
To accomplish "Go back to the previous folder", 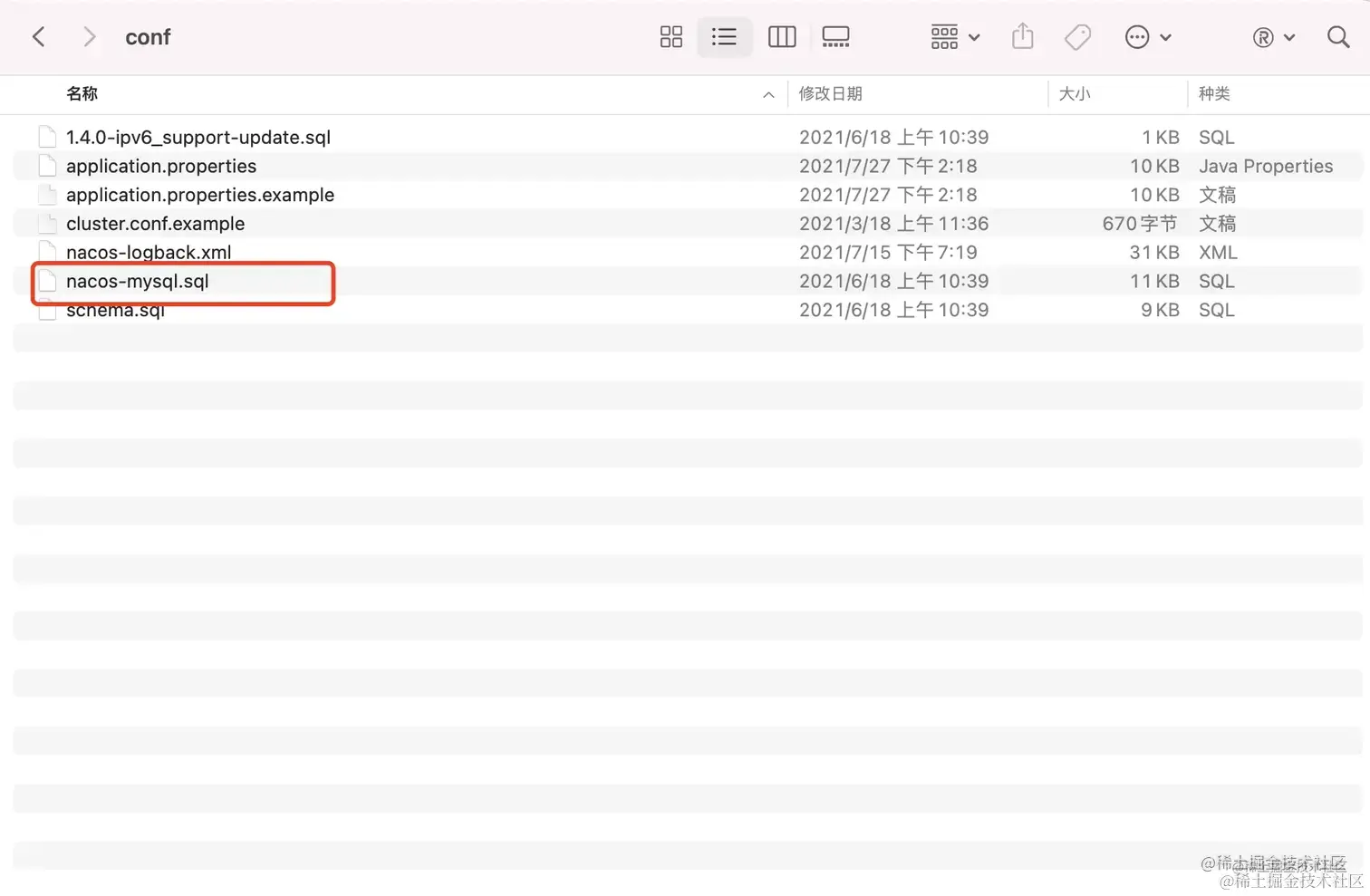I will point(38,37).
